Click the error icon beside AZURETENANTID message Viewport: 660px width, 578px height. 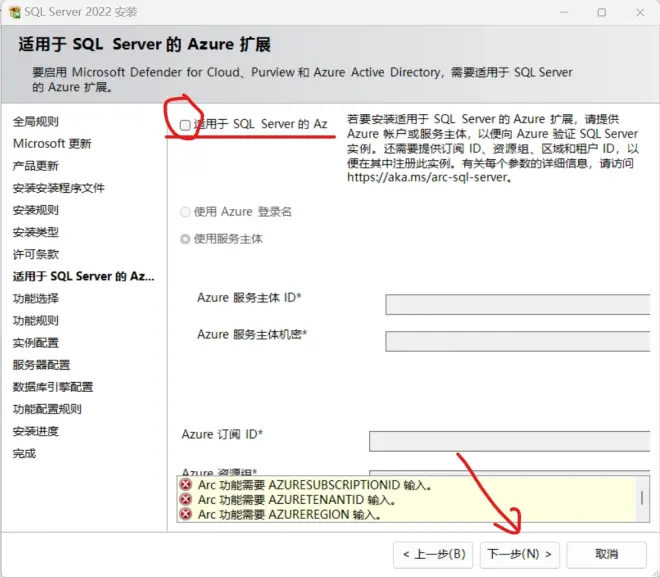tap(186, 499)
